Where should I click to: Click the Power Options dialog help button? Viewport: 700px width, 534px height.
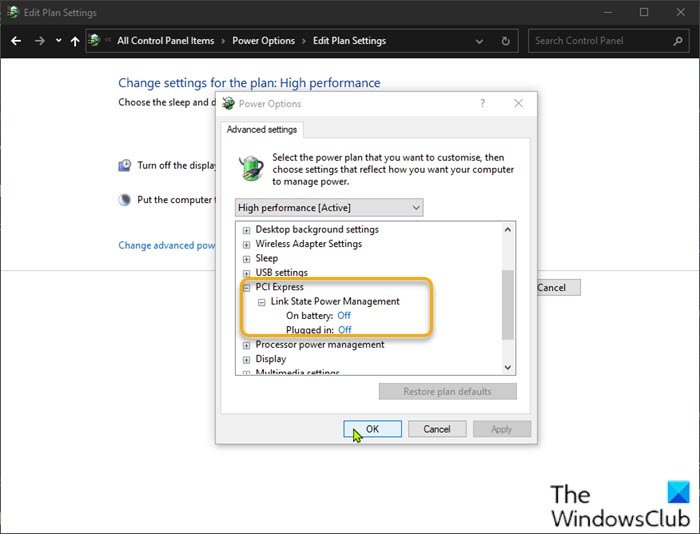point(482,104)
